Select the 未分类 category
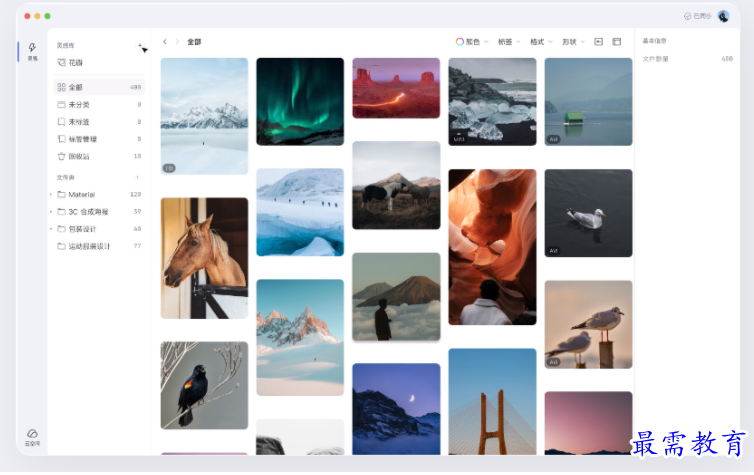 [x=99, y=104]
